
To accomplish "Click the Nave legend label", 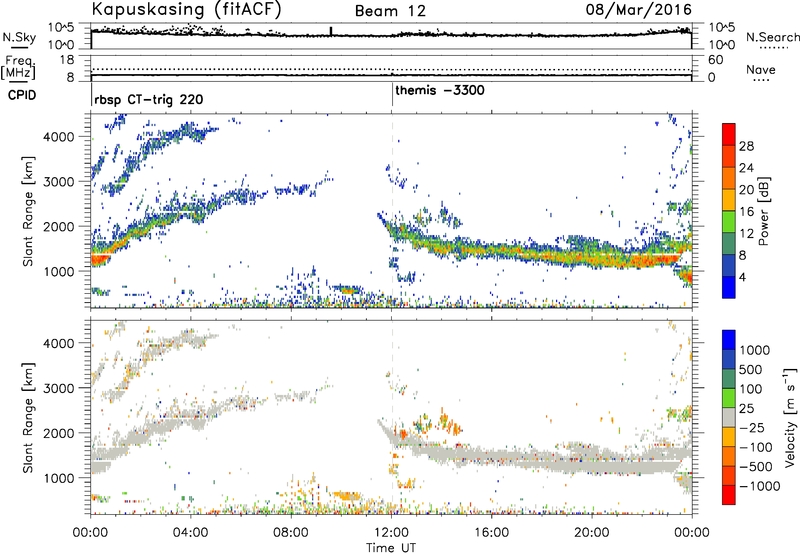I will click(x=760, y=69).
